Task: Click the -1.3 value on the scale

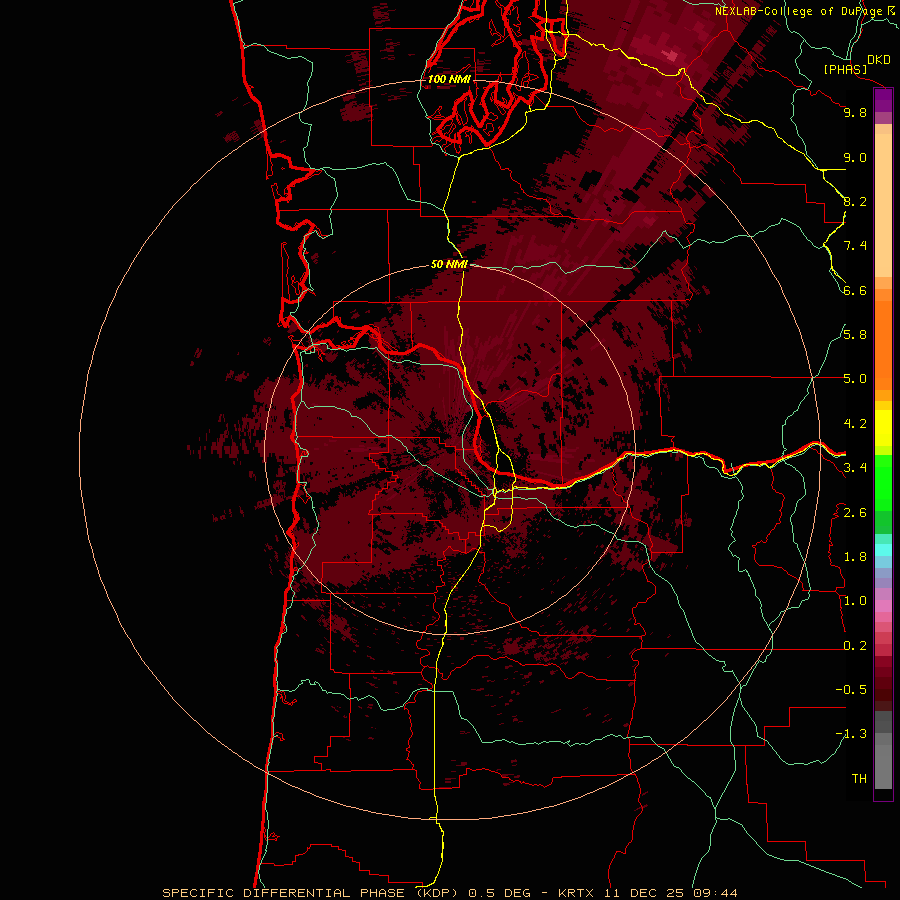Action: point(851,735)
